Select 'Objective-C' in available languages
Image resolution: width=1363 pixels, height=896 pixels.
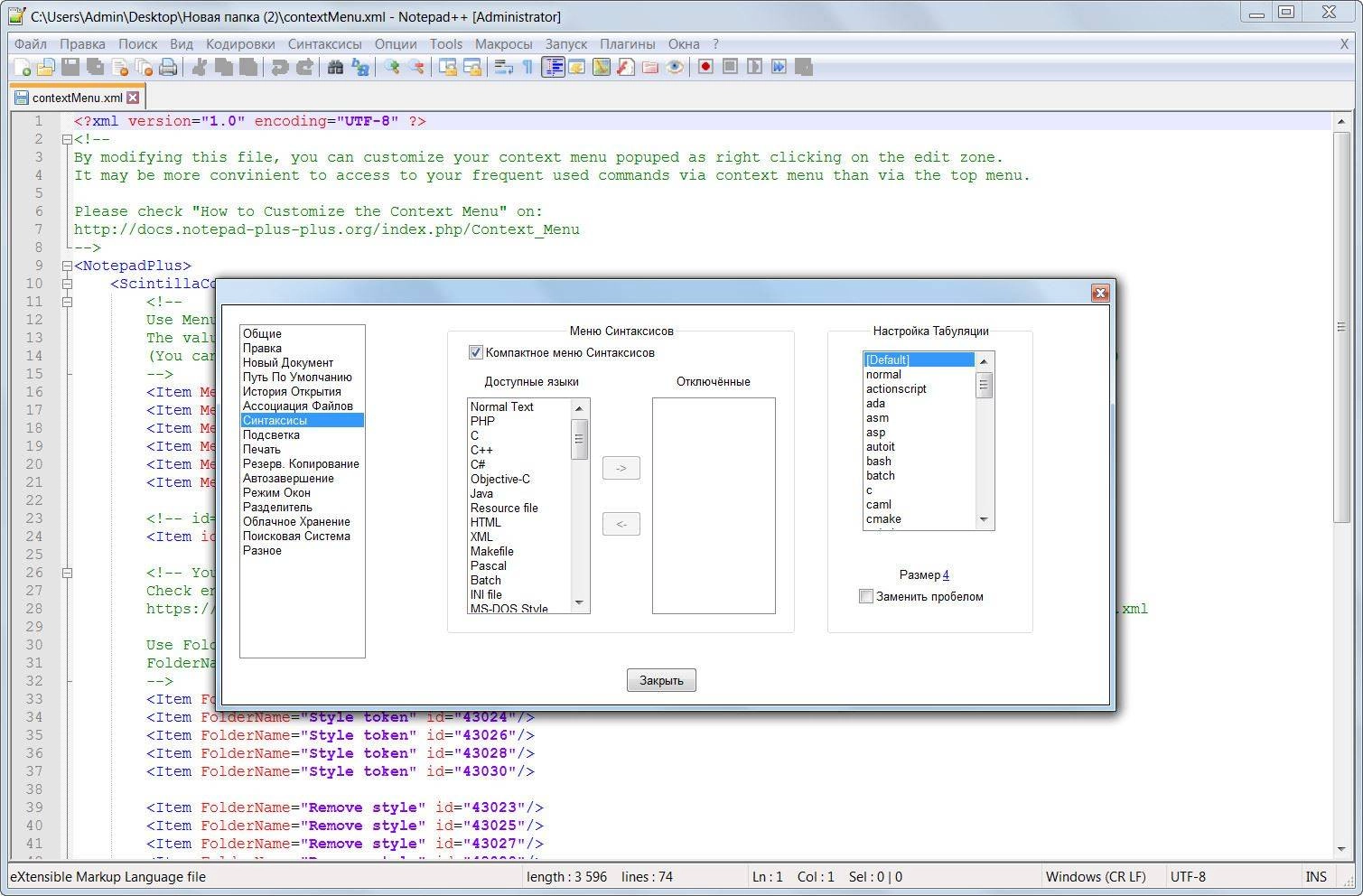click(519, 479)
